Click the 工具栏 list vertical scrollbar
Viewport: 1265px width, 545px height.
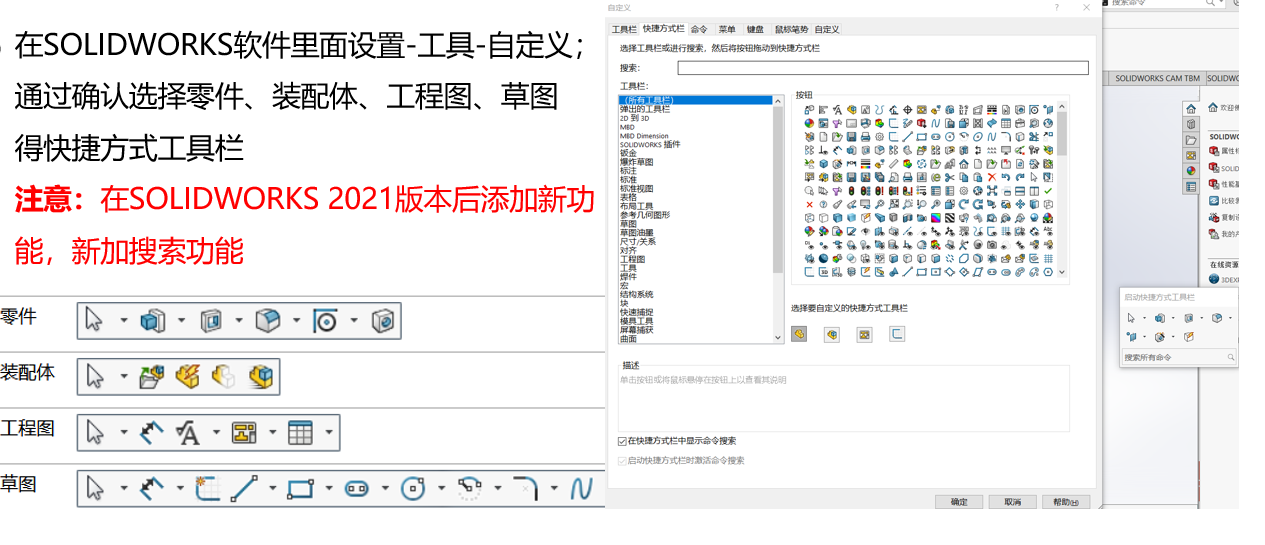coord(778,220)
